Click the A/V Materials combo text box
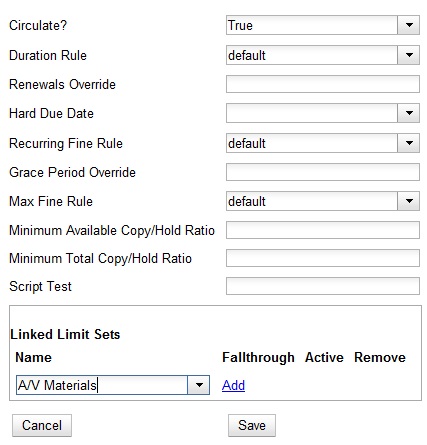Viewport: 427px width, 445px height. 102,385
